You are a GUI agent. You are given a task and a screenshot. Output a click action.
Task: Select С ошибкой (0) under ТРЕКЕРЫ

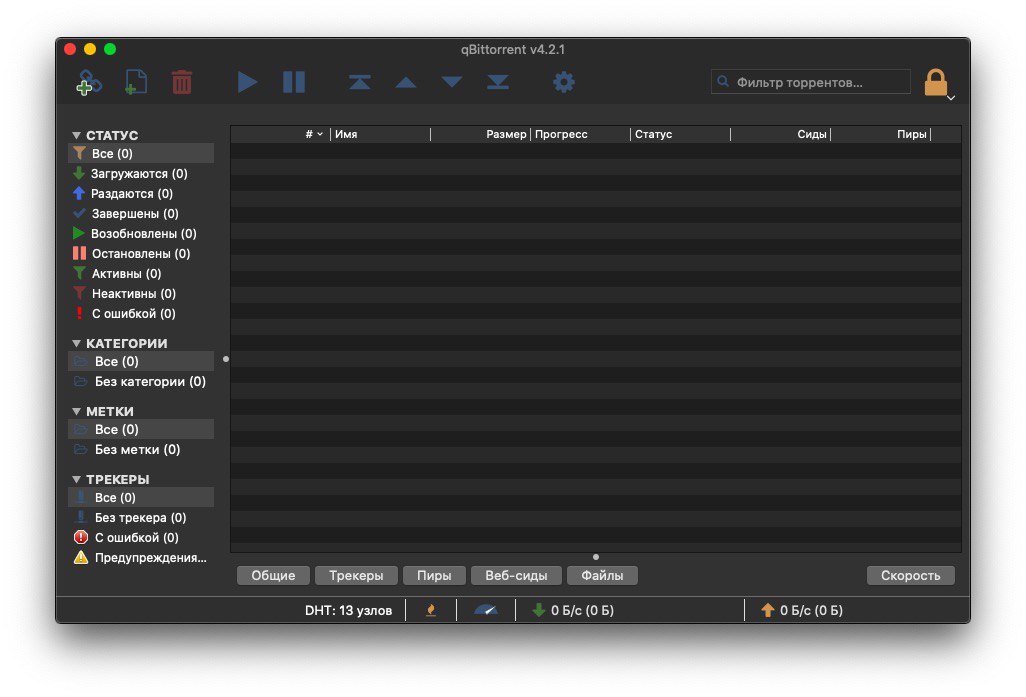(141, 537)
